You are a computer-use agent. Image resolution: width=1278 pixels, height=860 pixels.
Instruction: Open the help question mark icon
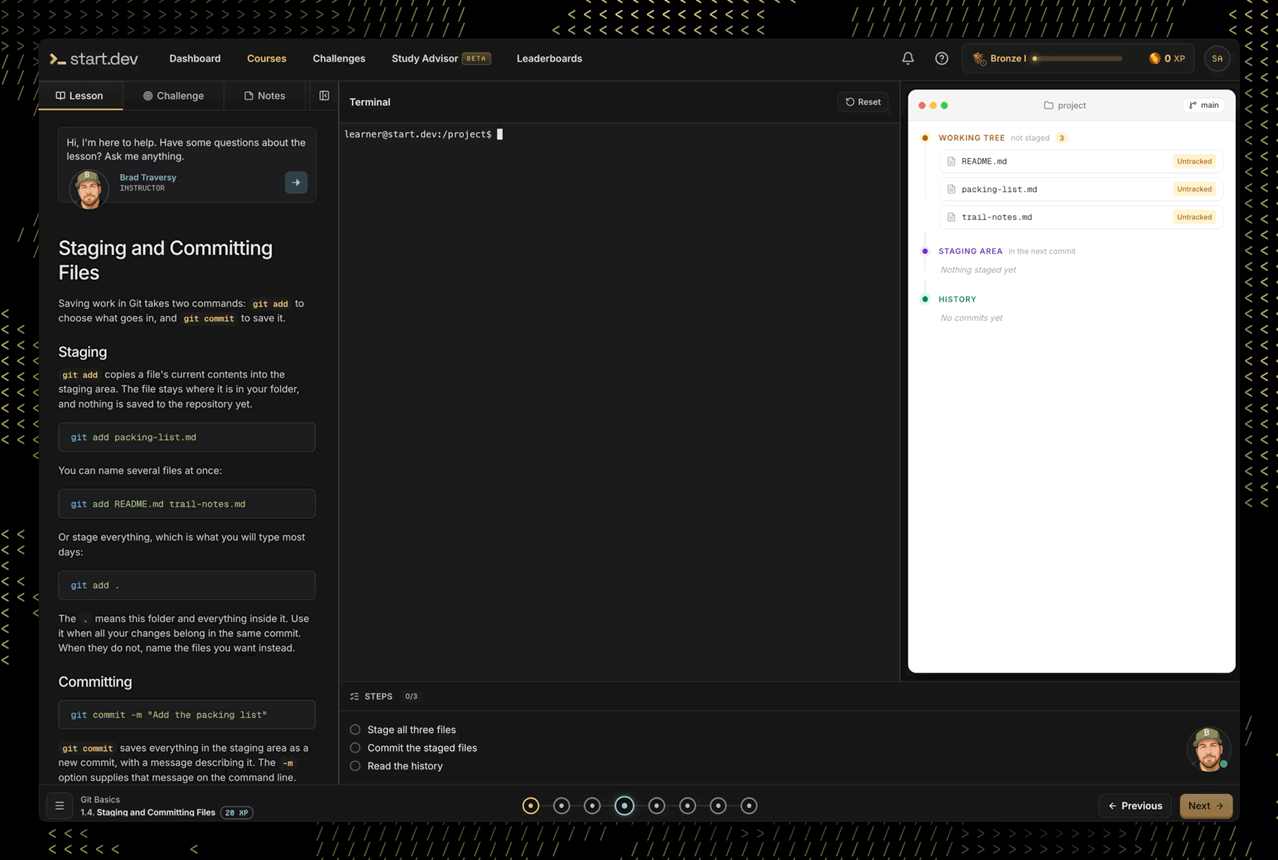941,58
